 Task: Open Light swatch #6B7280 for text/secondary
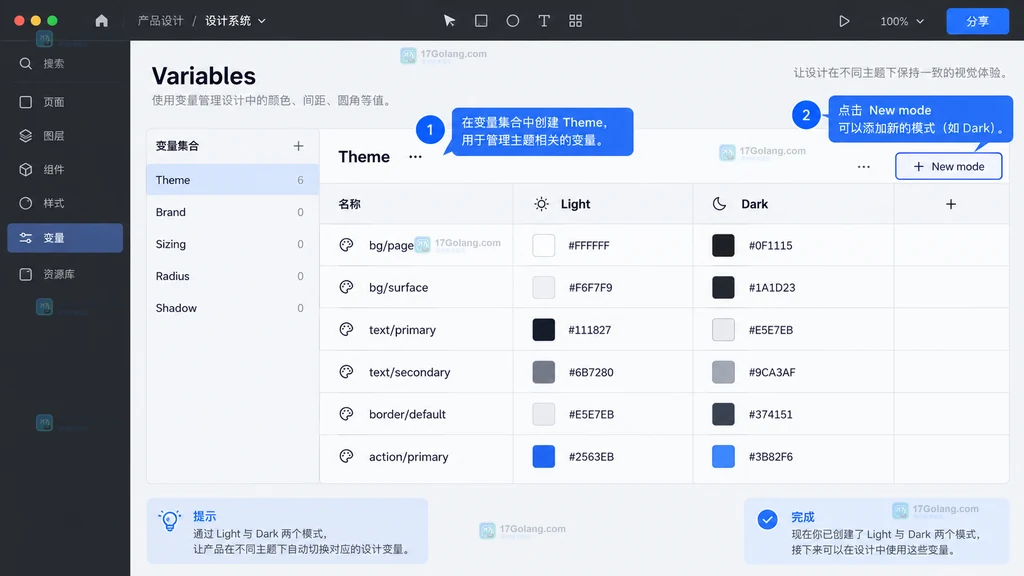pyautogui.click(x=543, y=372)
